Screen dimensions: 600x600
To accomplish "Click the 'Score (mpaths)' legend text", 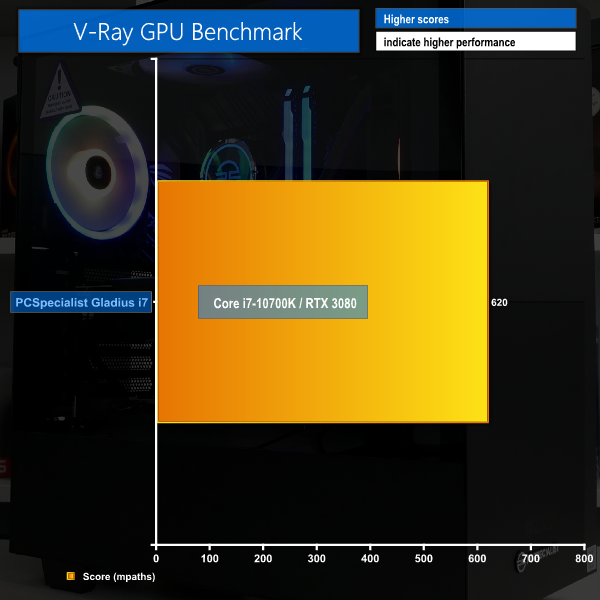I will point(119,577).
